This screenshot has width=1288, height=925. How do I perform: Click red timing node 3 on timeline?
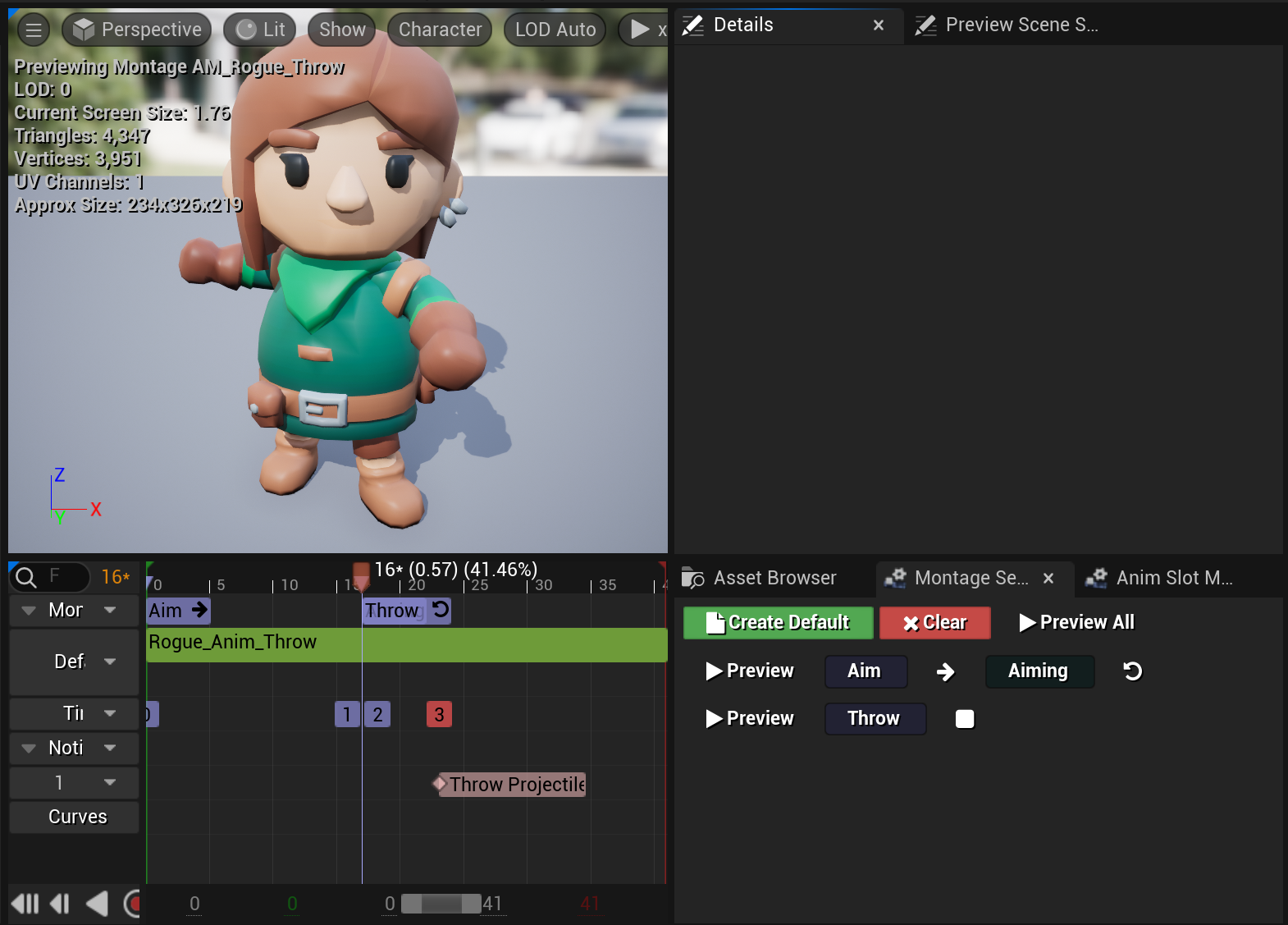tap(439, 714)
